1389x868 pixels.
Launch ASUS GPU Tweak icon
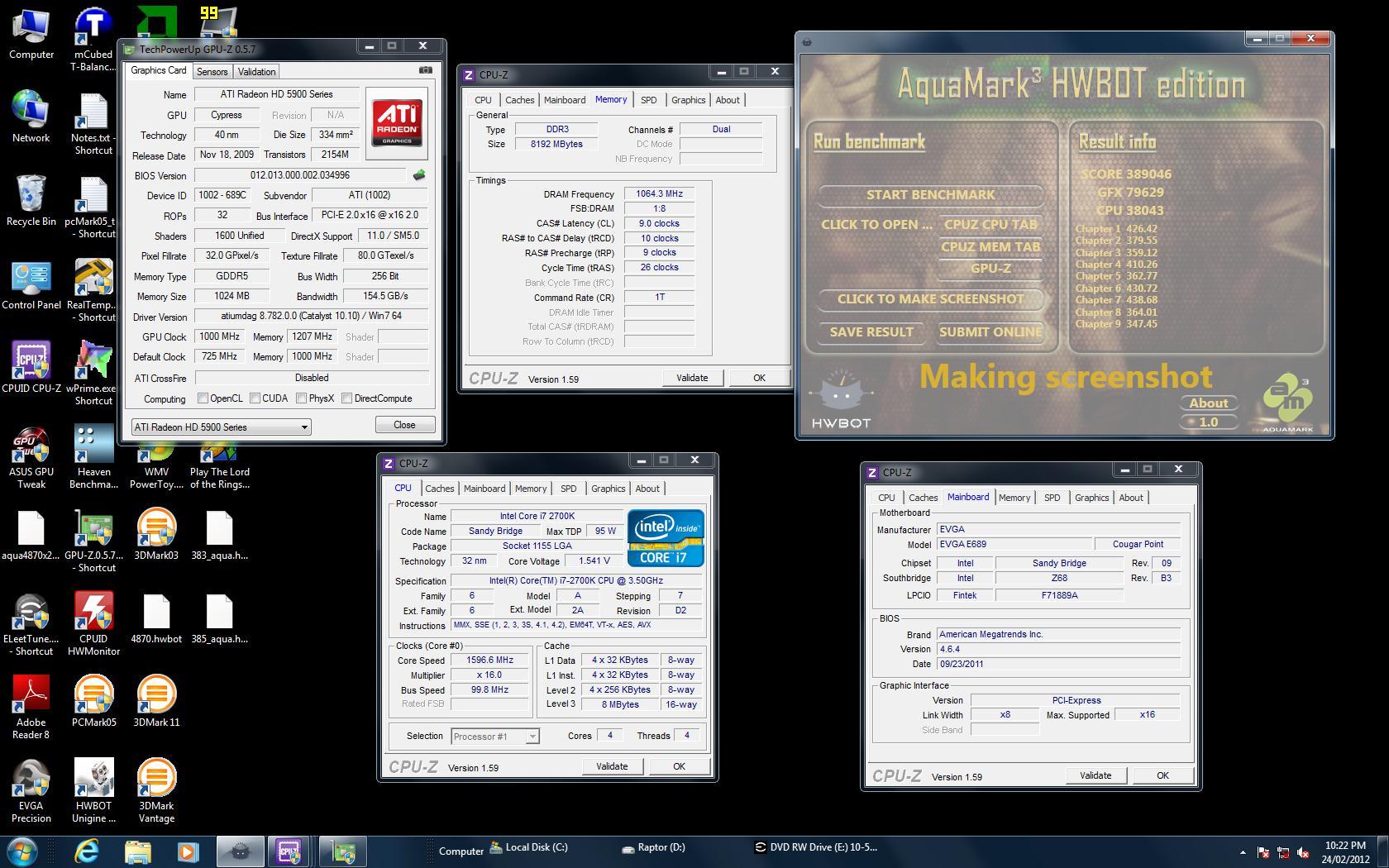[x=31, y=457]
